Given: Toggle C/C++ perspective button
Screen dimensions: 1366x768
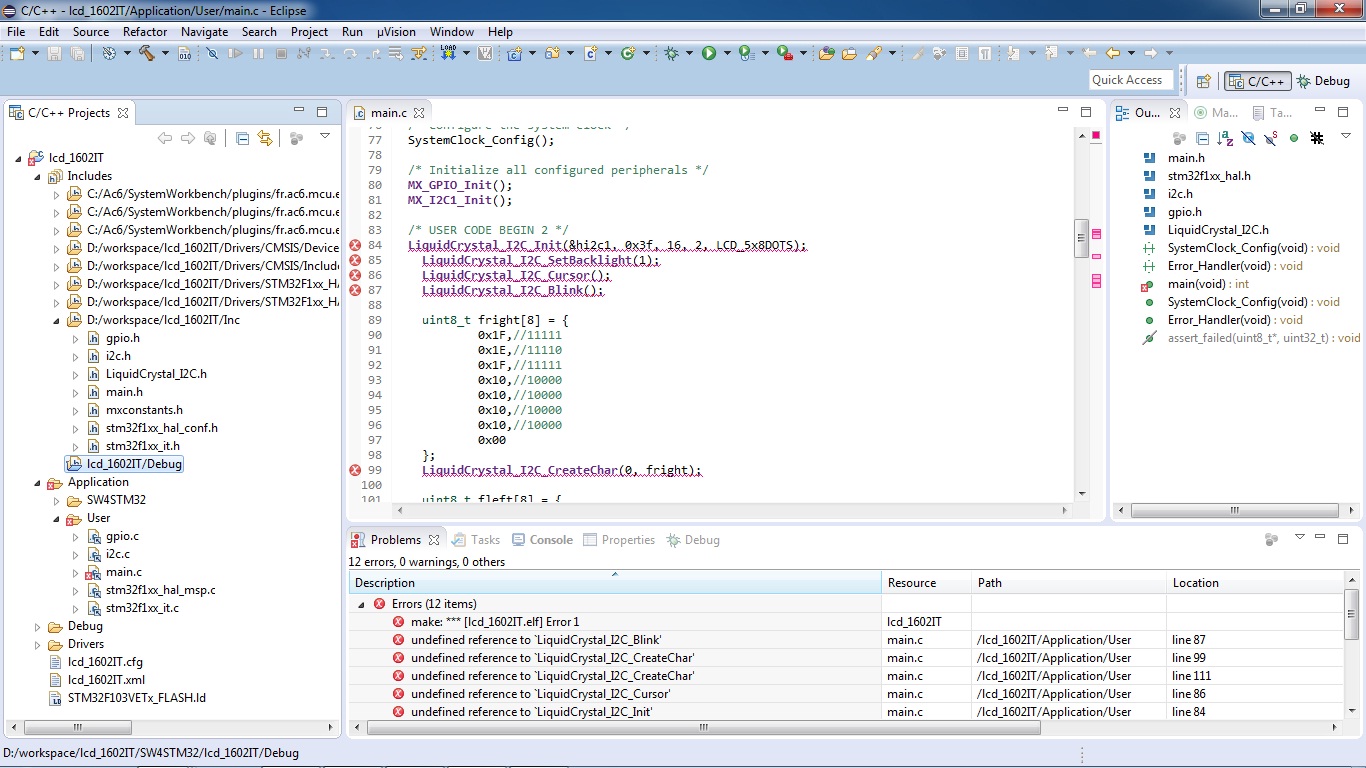Looking at the screenshot, I should (1257, 81).
